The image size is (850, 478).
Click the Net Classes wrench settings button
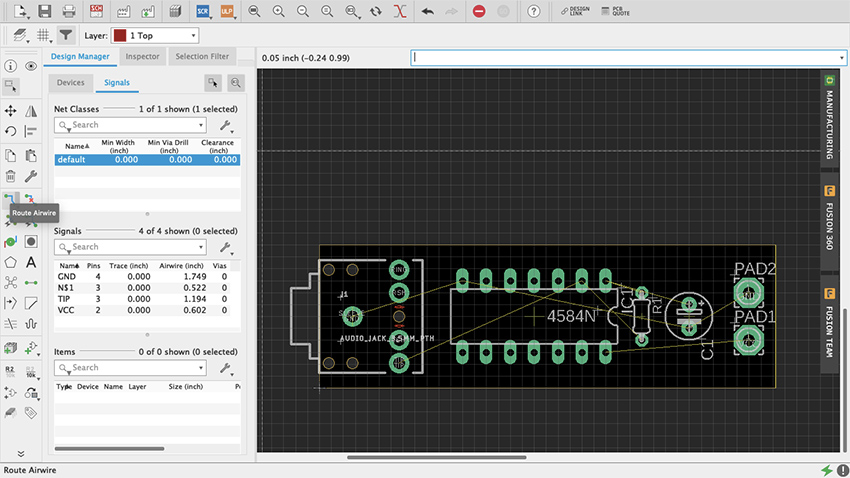226,126
